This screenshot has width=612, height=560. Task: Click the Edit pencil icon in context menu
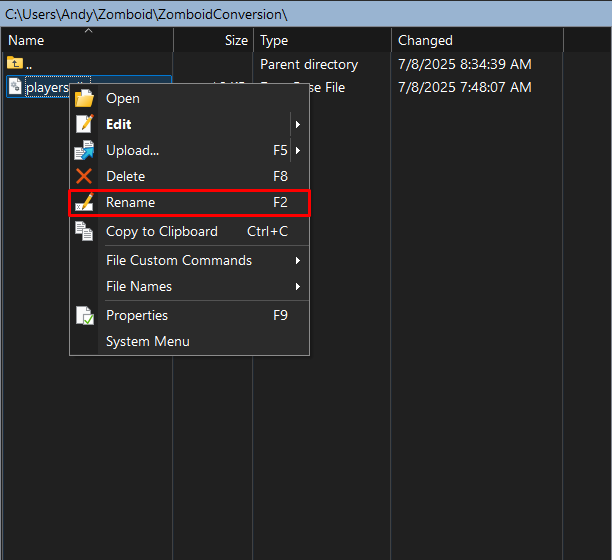tap(84, 124)
